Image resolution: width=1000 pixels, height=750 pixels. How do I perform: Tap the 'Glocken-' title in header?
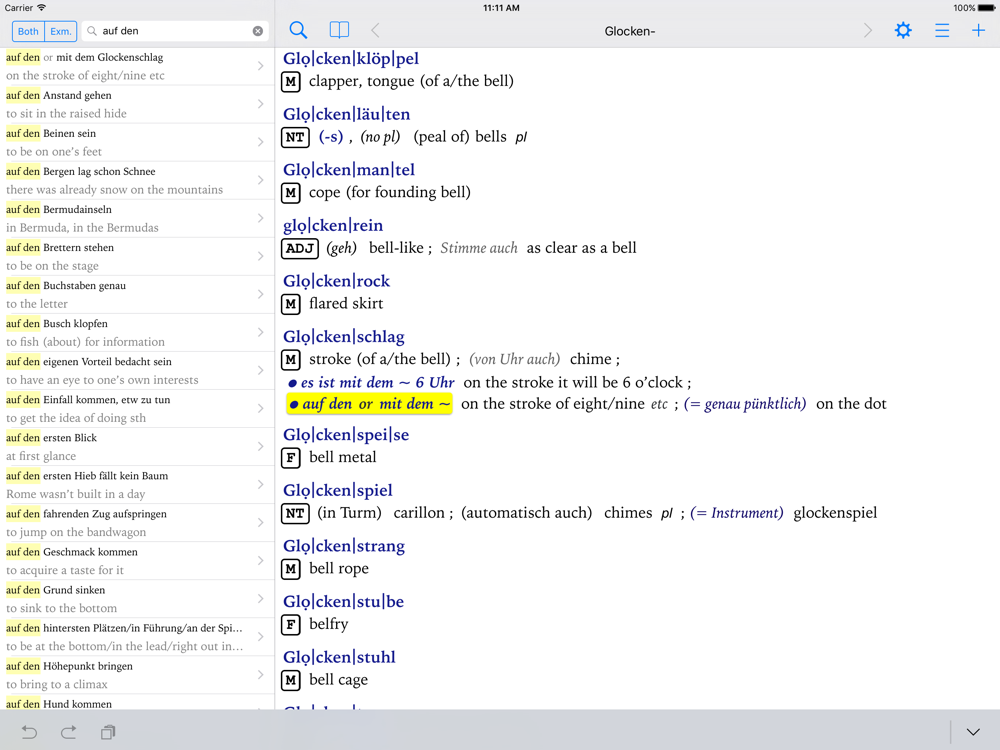coord(629,31)
